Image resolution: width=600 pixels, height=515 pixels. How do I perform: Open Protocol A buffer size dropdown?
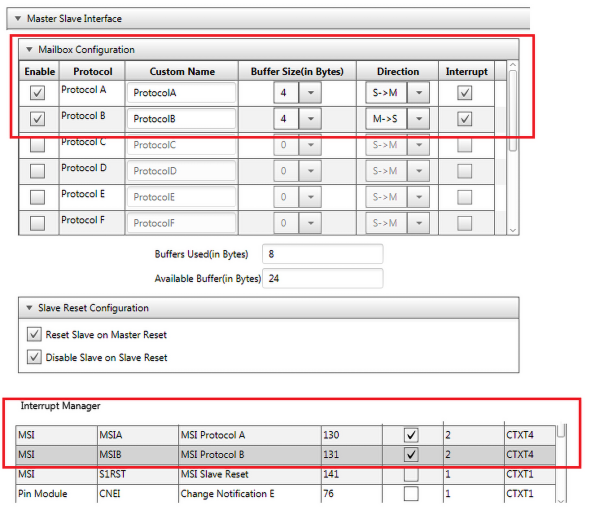[x=310, y=93]
